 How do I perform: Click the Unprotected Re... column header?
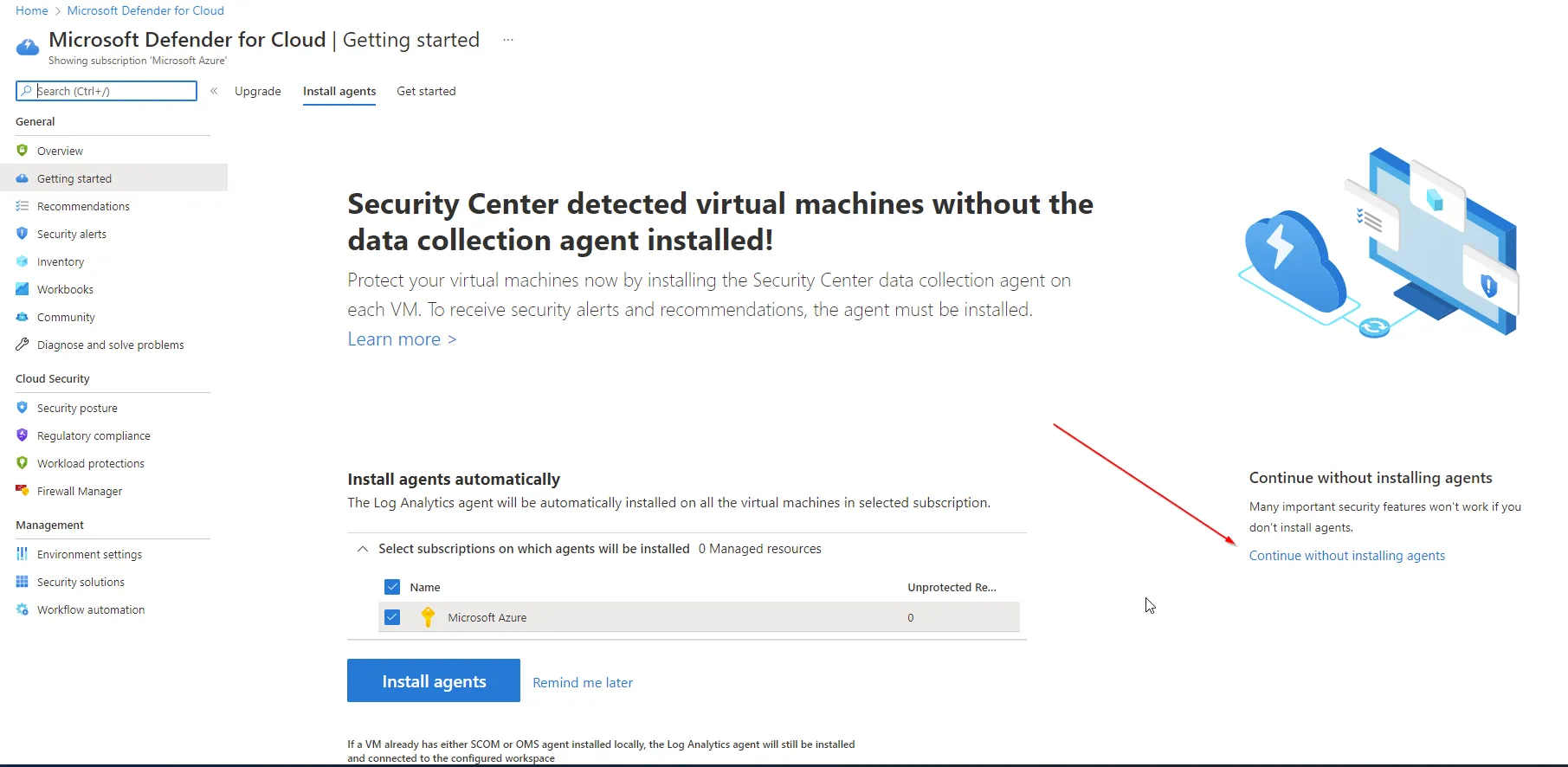click(952, 587)
